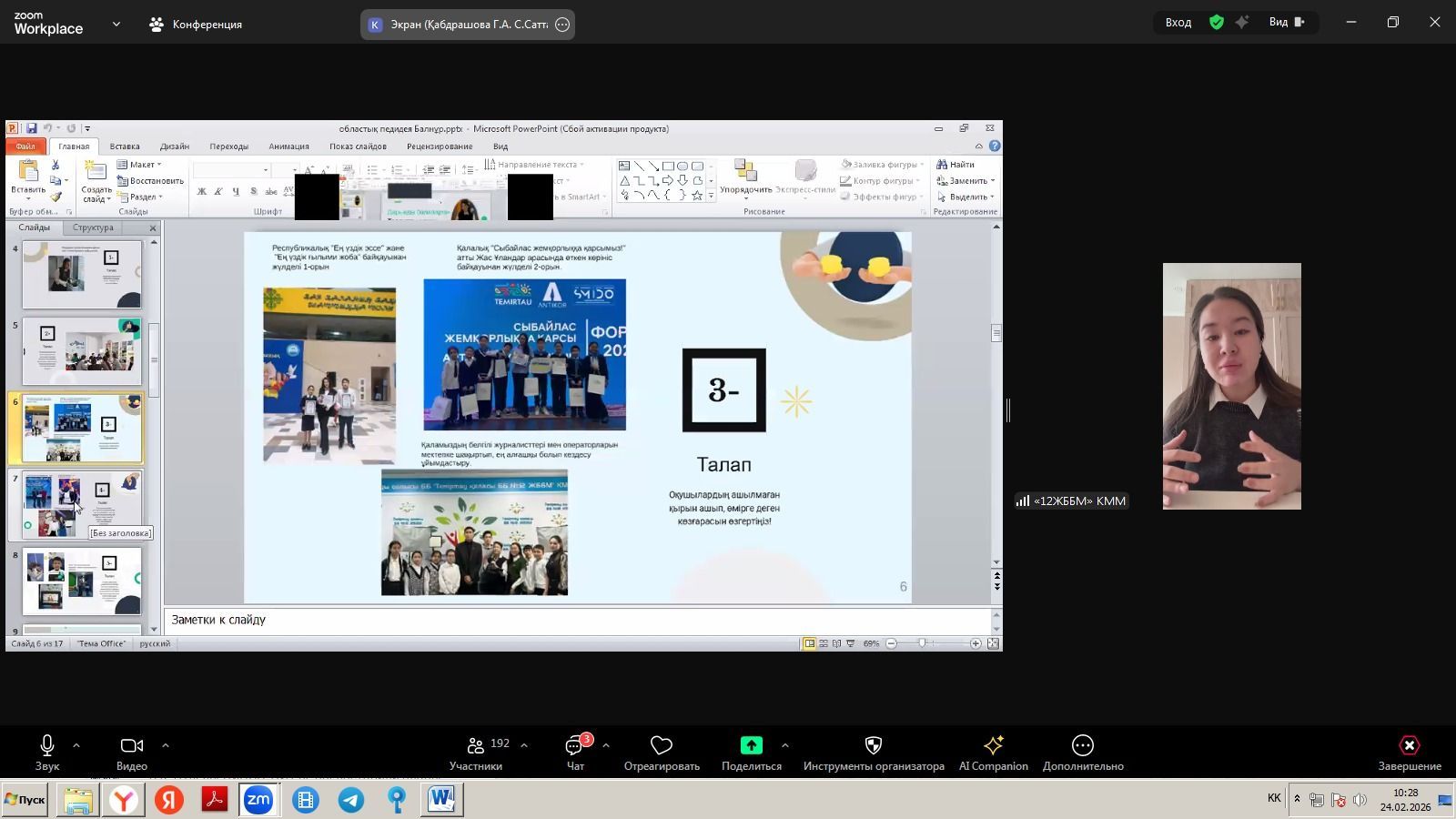Select slide 8 thumbnail
Image resolution: width=1456 pixels, height=819 pixels.
point(82,581)
